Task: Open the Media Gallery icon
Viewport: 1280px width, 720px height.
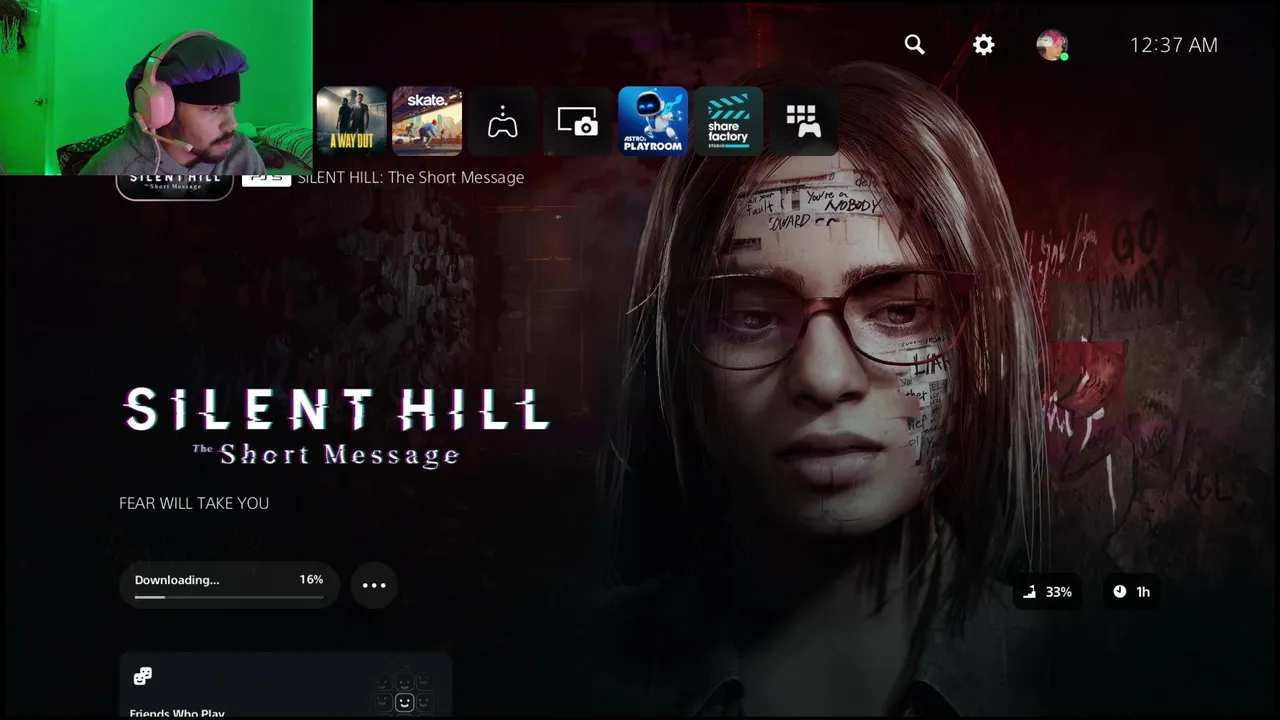Action: pyautogui.click(x=578, y=121)
